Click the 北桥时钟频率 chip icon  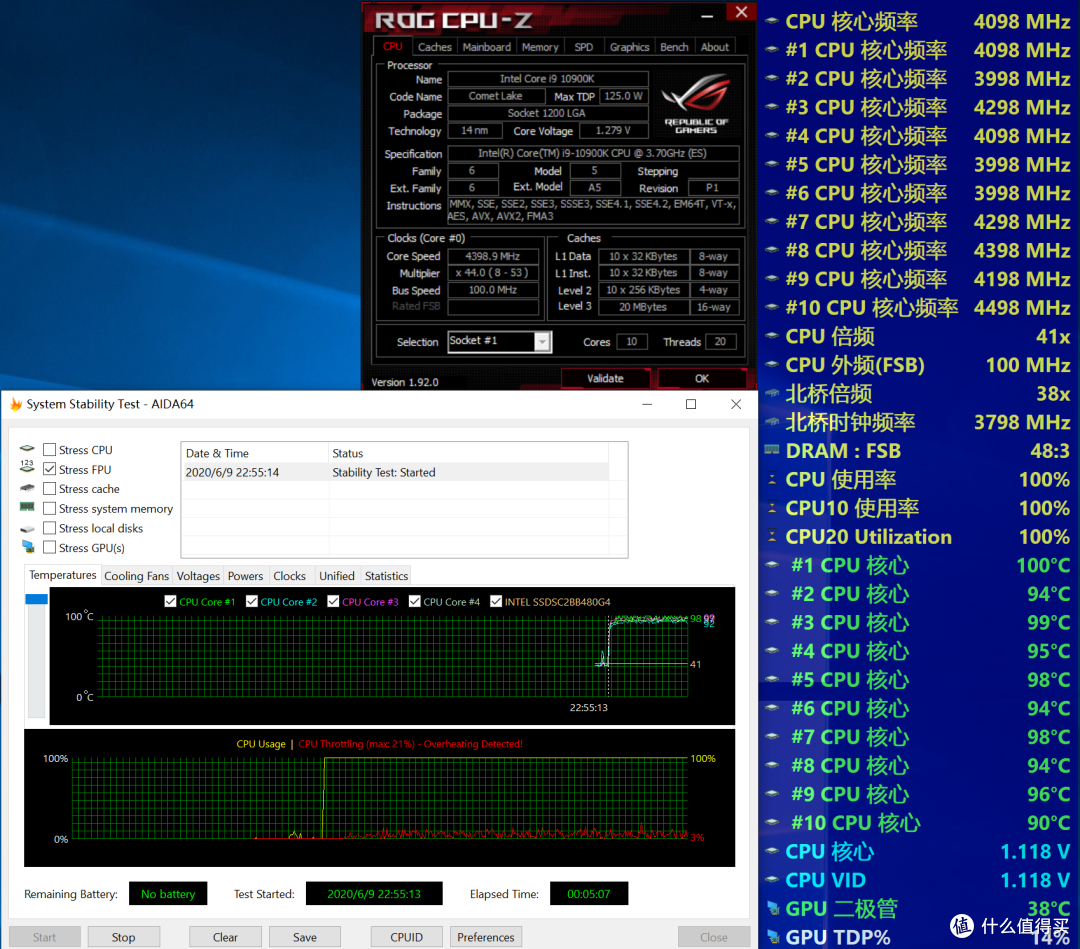click(x=772, y=421)
